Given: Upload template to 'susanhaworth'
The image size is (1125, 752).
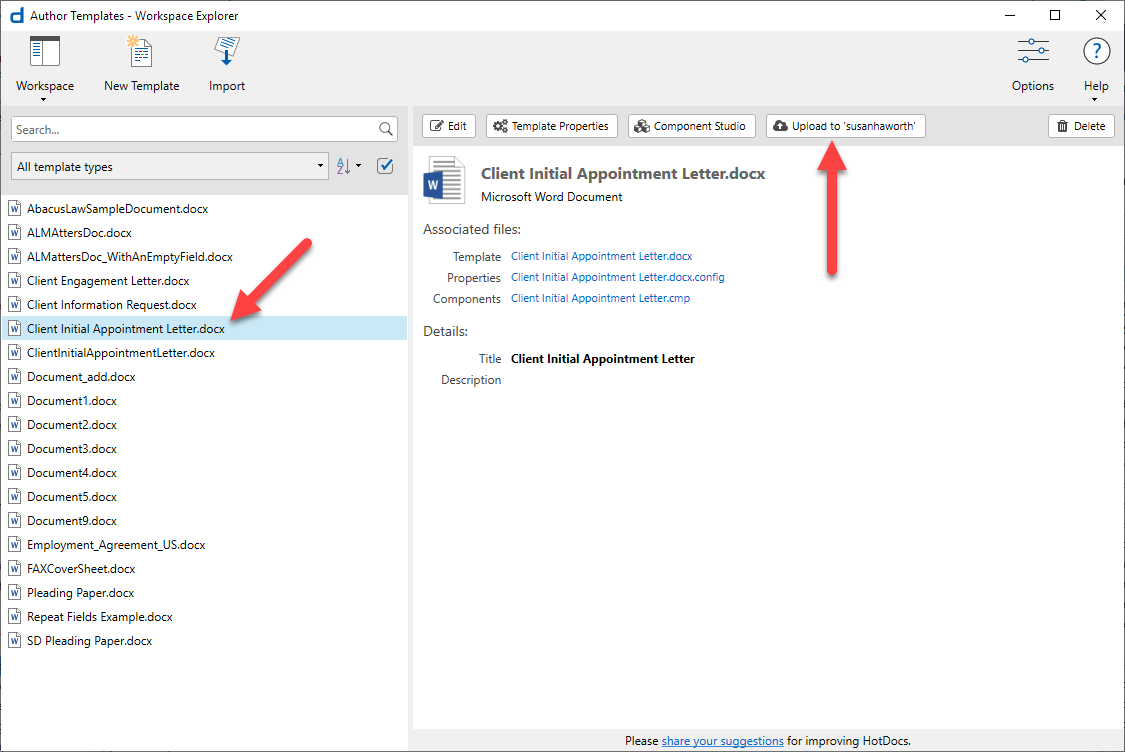Looking at the screenshot, I should click(845, 126).
